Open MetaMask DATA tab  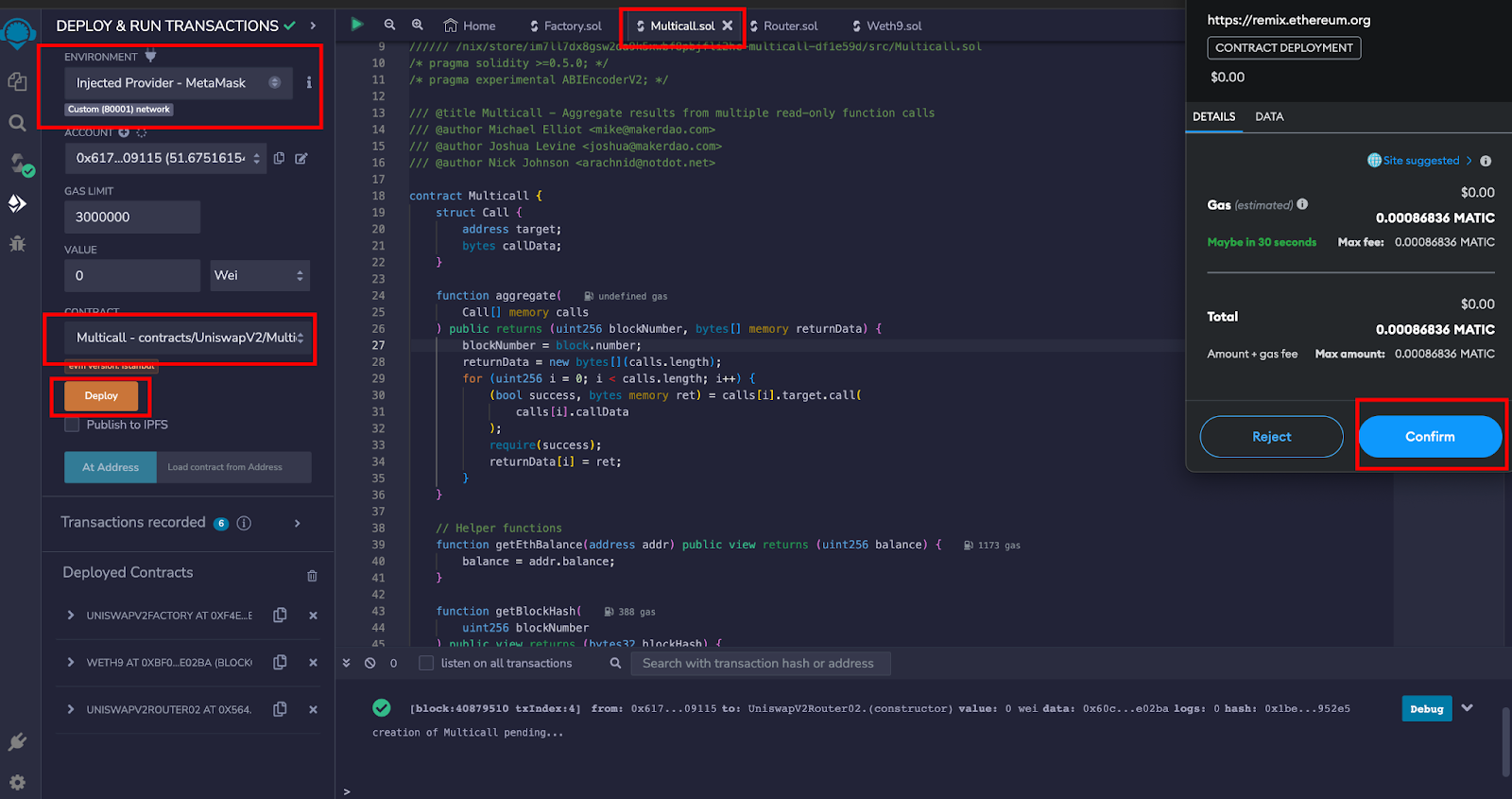(x=1269, y=116)
